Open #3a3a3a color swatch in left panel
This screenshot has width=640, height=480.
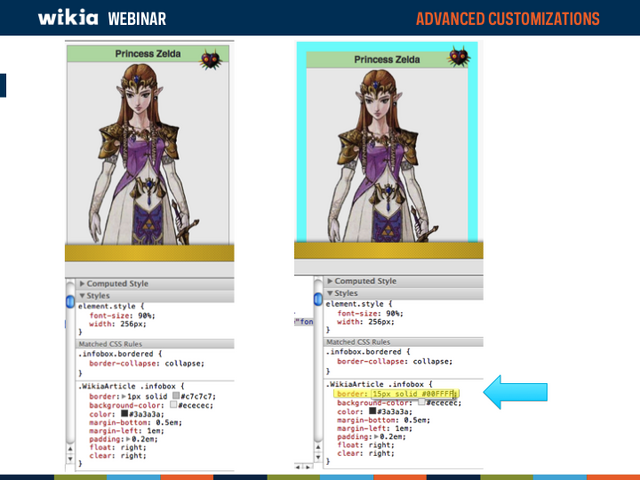click(124, 413)
